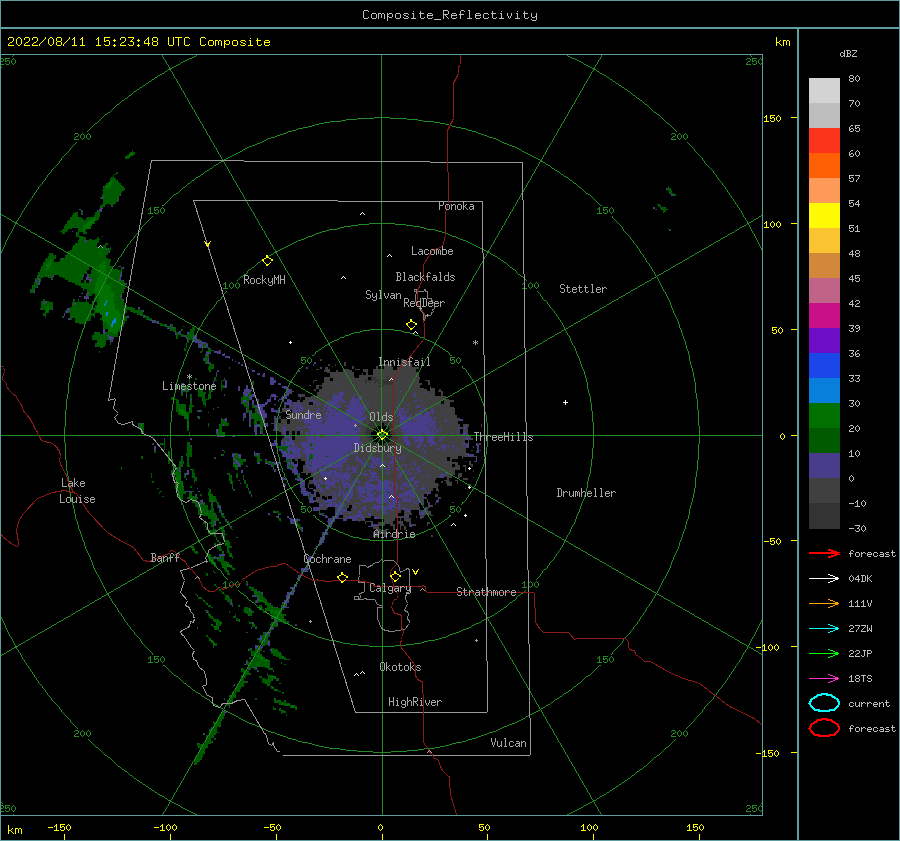900x841 pixels.
Task: Click the ThreeHills town label
Action: point(503,437)
